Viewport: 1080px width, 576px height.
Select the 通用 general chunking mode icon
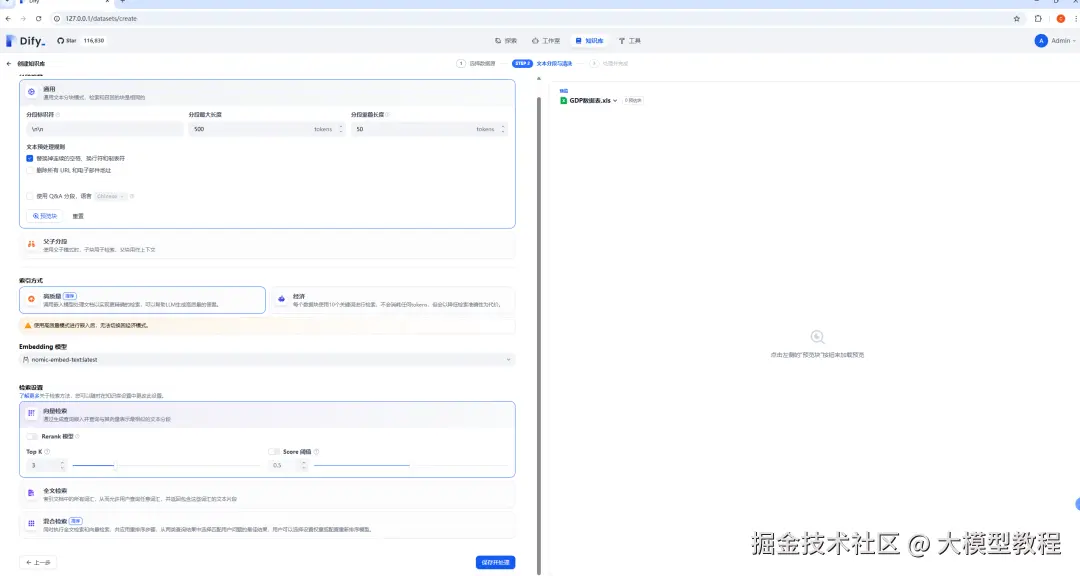(31, 91)
